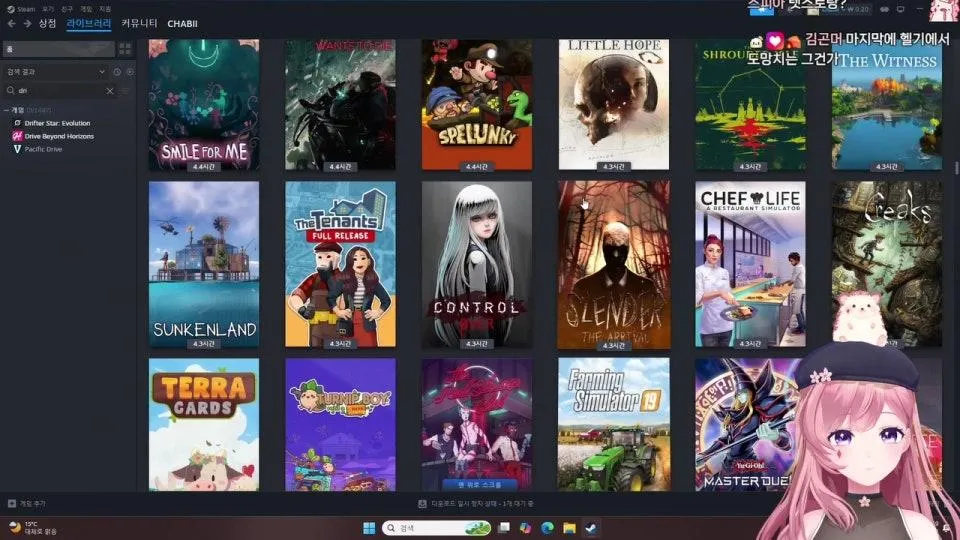Open the Farming Simulator 19 cover
Screen dimensions: 960x540
613,424
